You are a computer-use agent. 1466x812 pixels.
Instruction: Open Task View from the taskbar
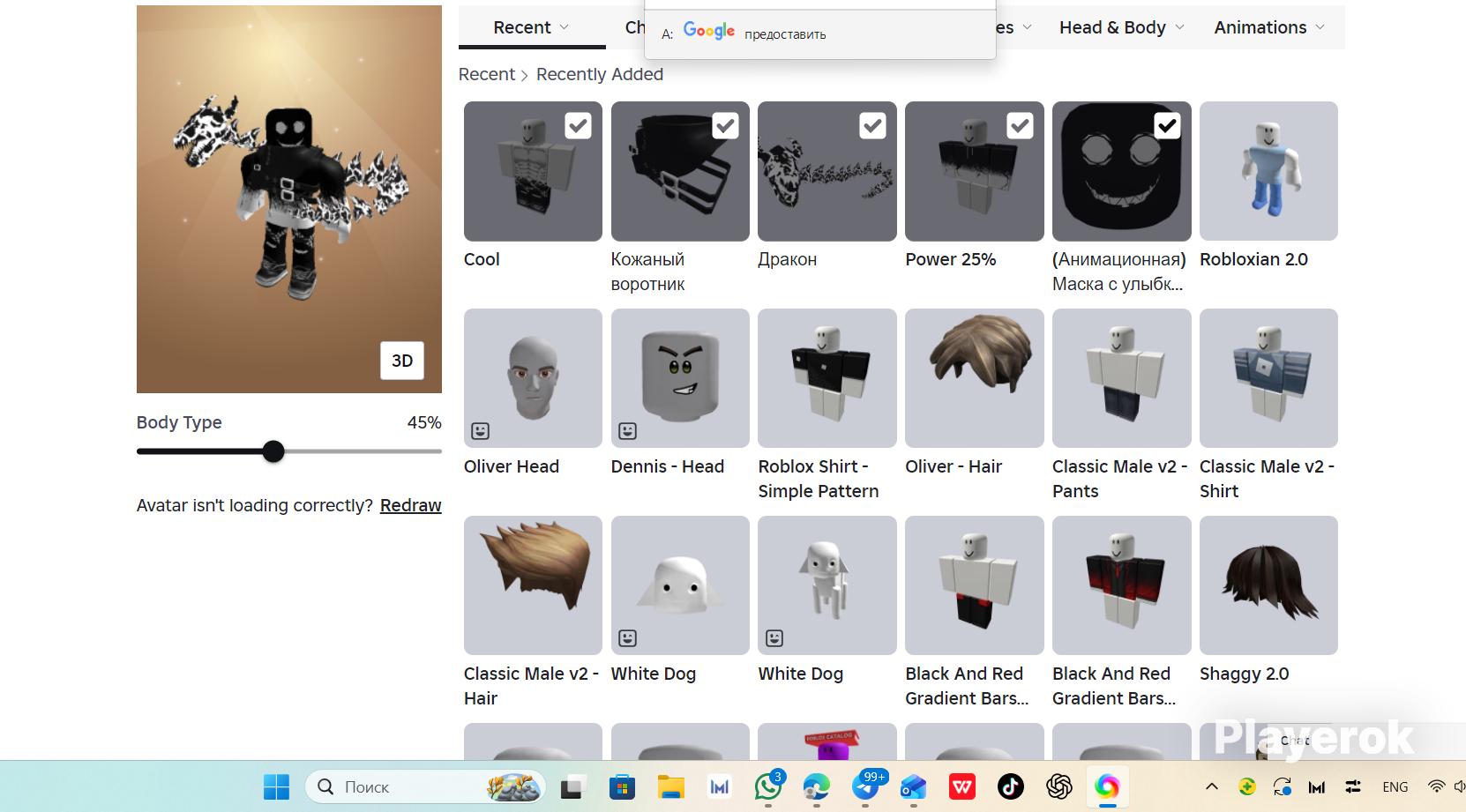click(572, 786)
